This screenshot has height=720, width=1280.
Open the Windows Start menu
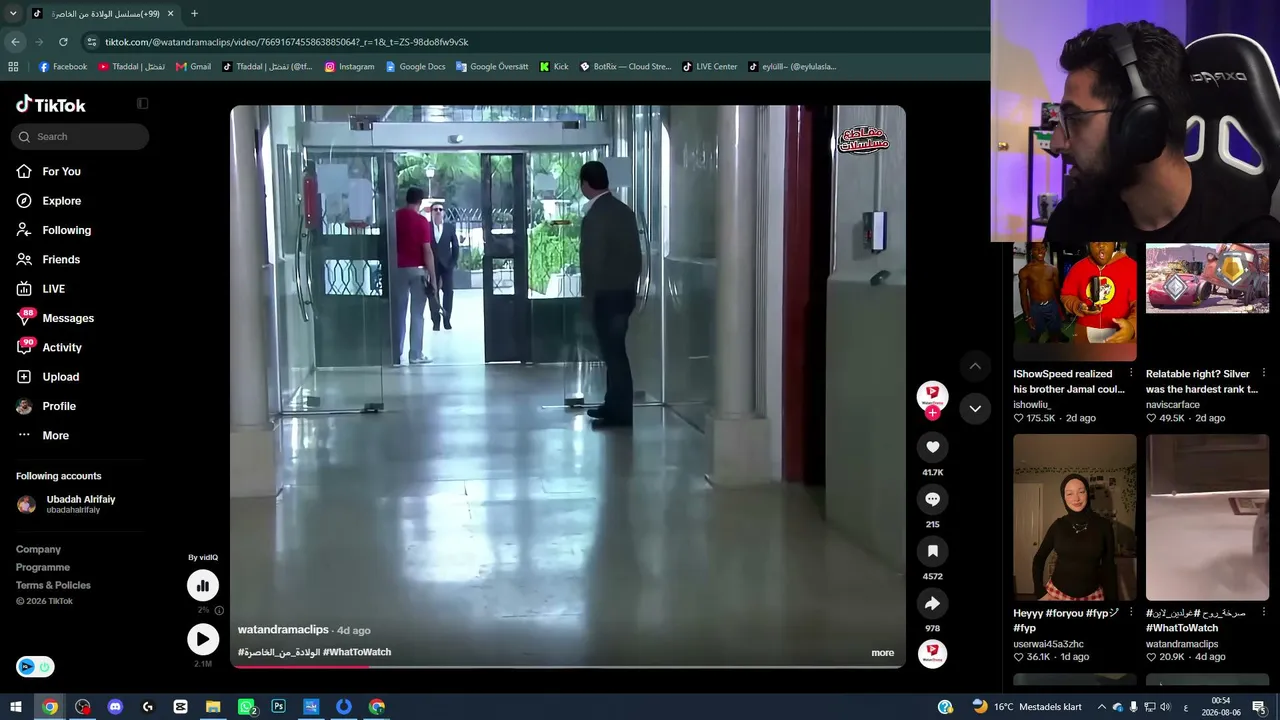pyautogui.click(x=16, y=707)
